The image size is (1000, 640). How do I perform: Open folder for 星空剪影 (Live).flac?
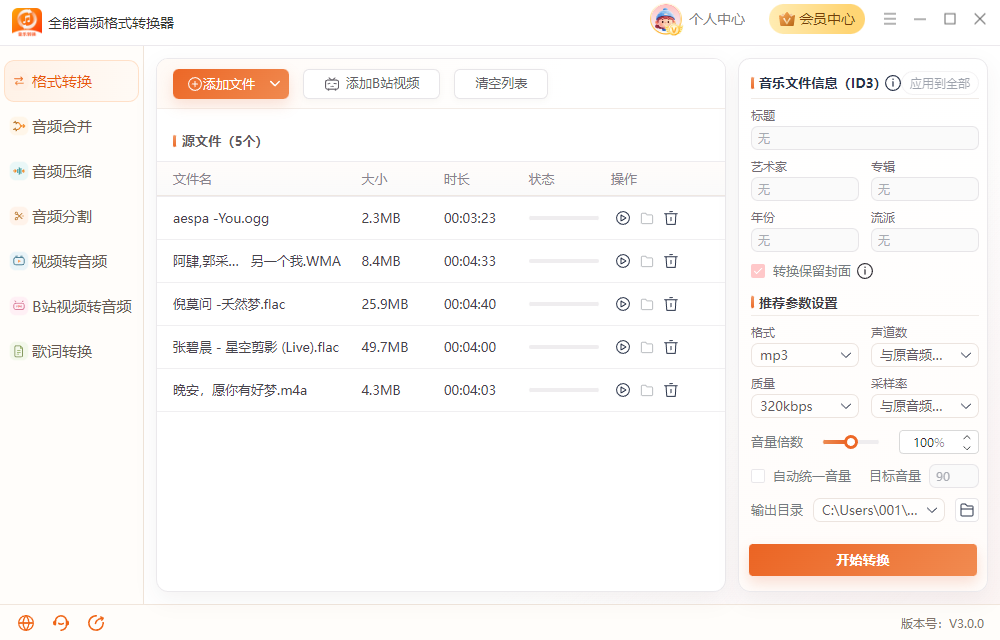pyautogui.click(x=647, y=347)
